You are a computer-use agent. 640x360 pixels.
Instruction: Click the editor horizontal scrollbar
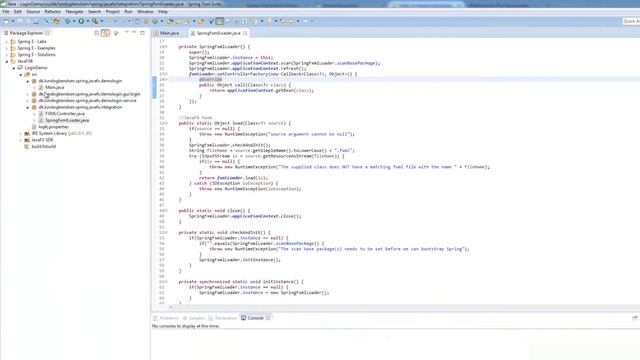tap(404, 307)
